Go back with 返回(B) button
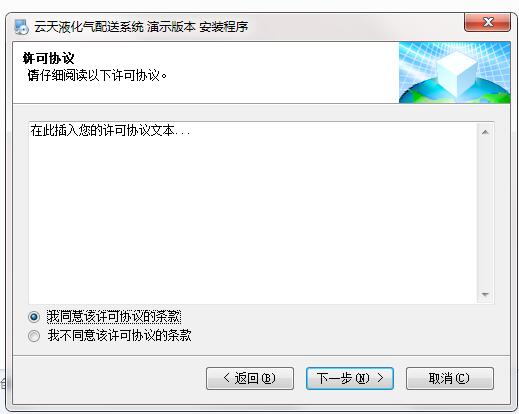 pos(250,378)
